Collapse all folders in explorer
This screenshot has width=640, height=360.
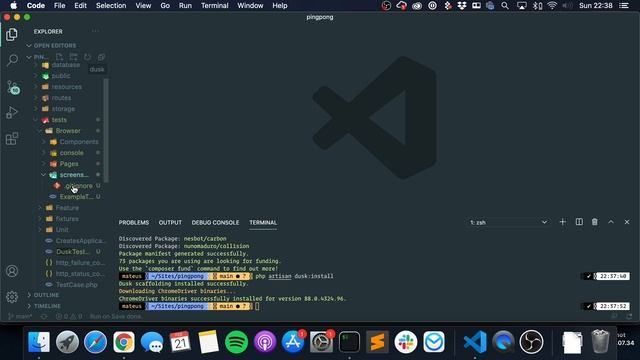pos(101,57)
